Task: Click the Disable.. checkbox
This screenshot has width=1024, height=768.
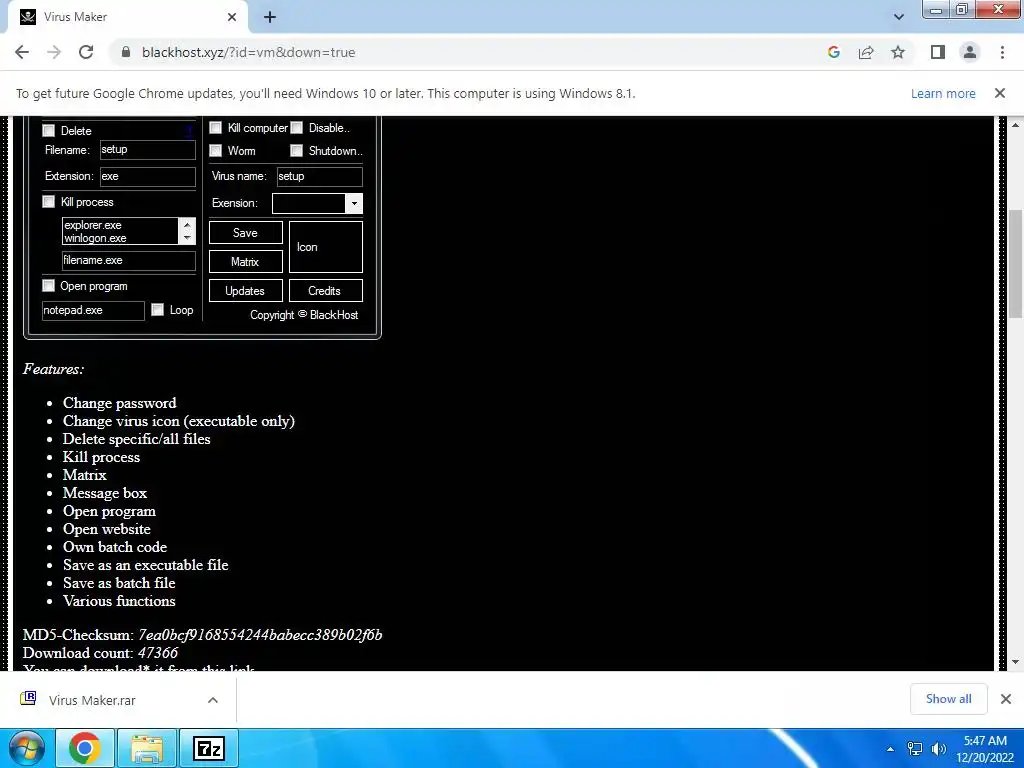Action: coord(296,128)
